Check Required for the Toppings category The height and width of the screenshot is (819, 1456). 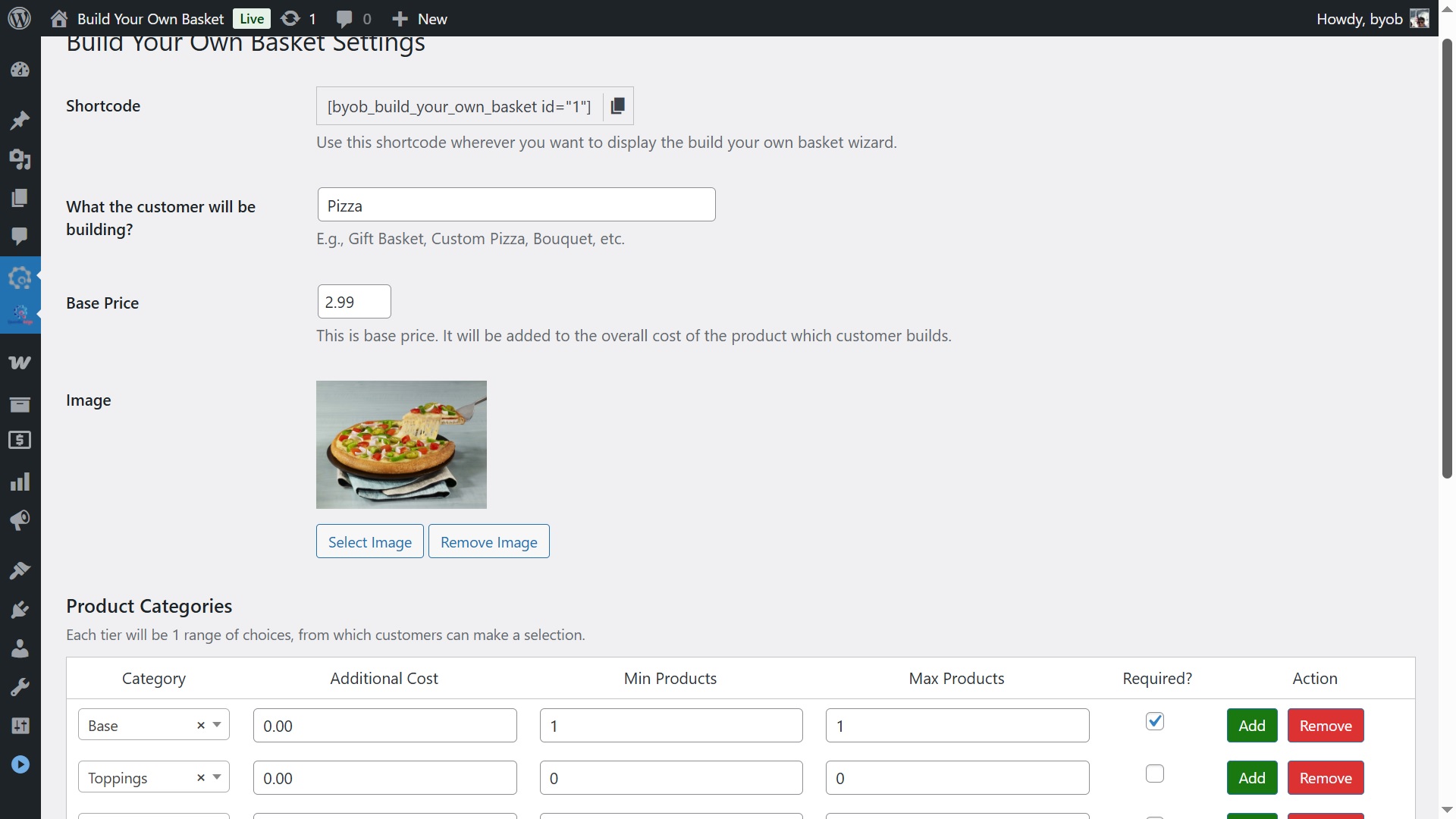click(x=1154, y=773)
